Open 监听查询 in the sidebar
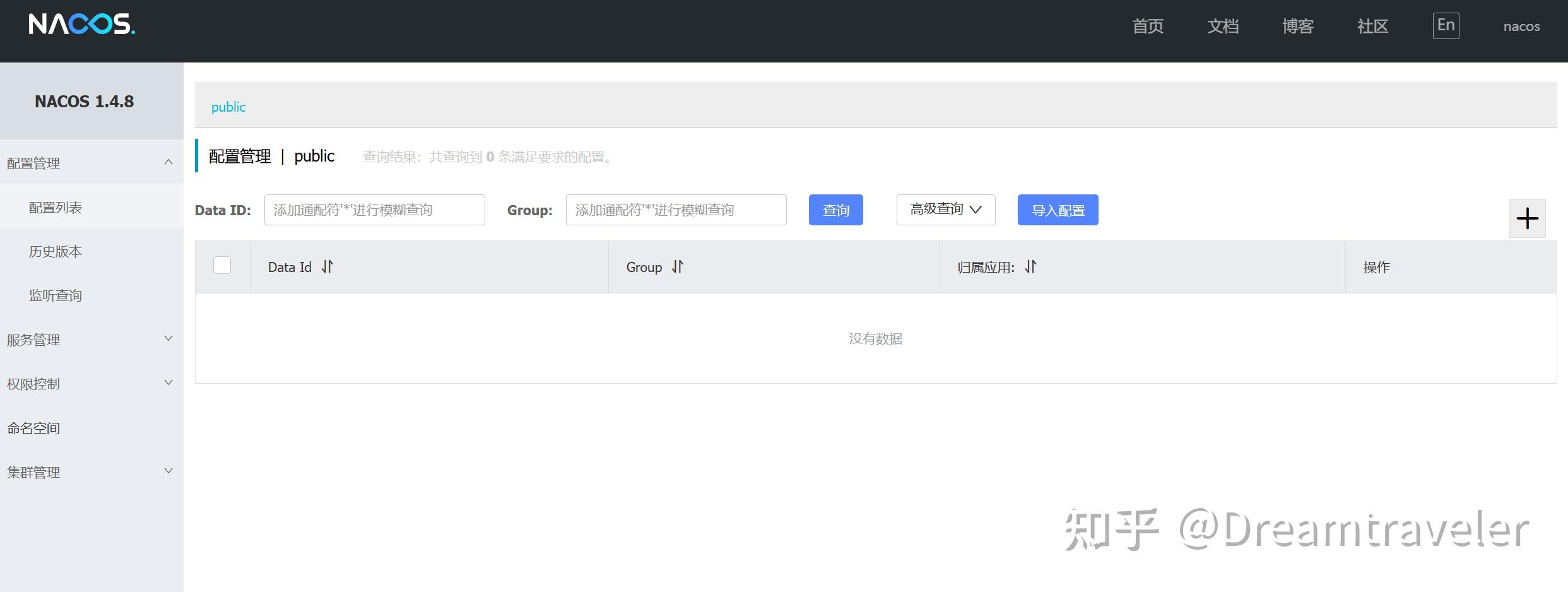1568x592 pixels. click(x=55, y=295)
